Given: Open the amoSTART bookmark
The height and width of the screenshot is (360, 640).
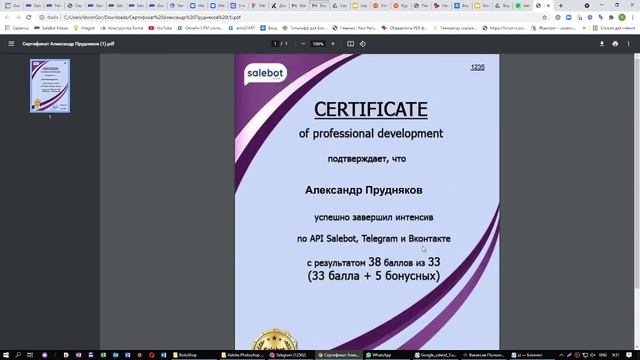Looking at the screenshot, I should [x=242, y=28].
